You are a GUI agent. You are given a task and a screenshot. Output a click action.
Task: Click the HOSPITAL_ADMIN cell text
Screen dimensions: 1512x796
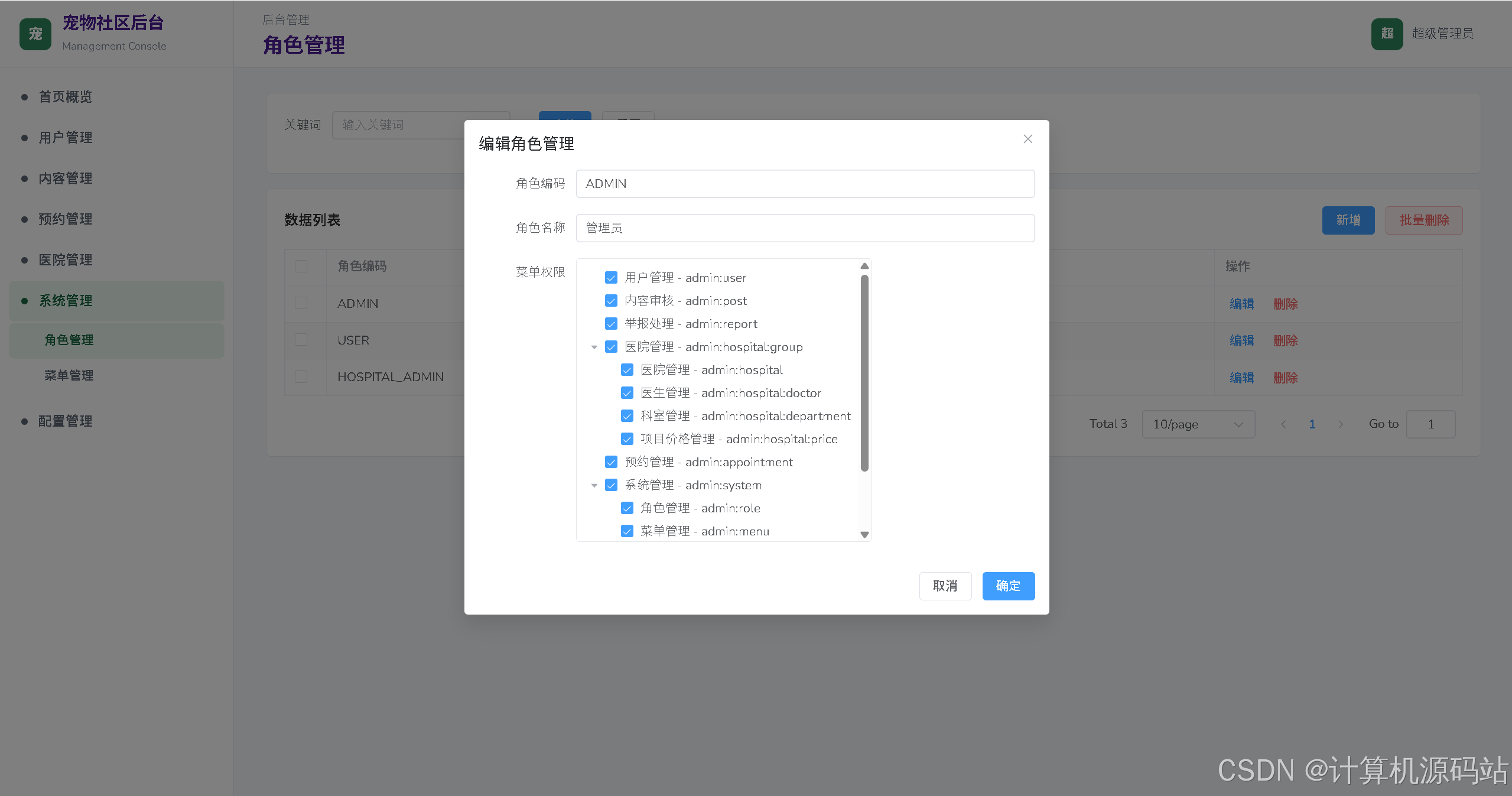[390, 377]
